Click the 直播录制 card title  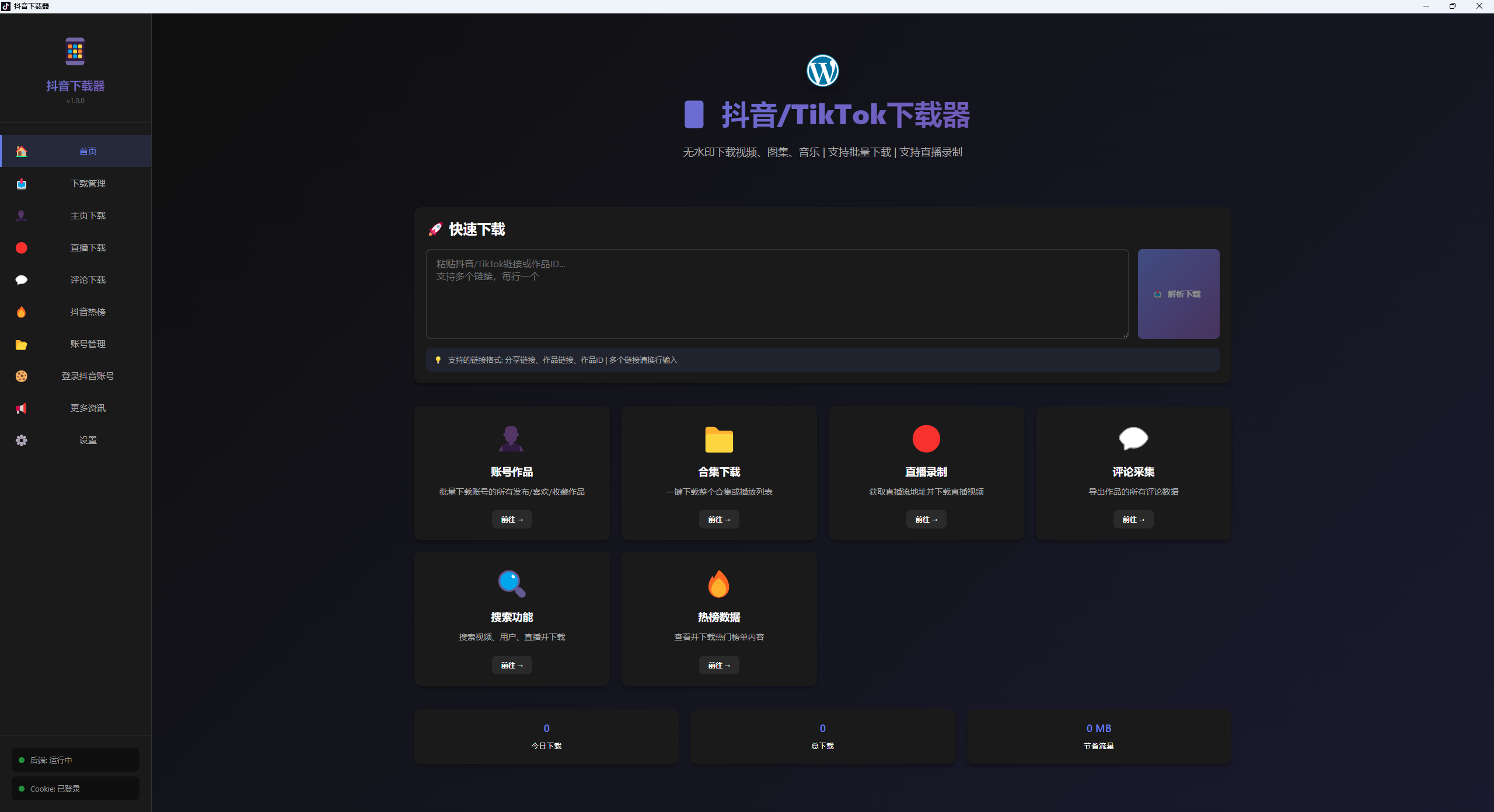[x=926, y=472]
